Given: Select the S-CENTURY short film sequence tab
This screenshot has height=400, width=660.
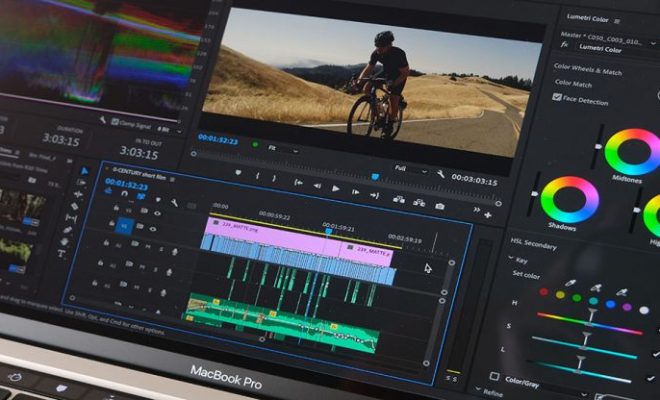Looking at the screenshot, I should pos(139,174).
